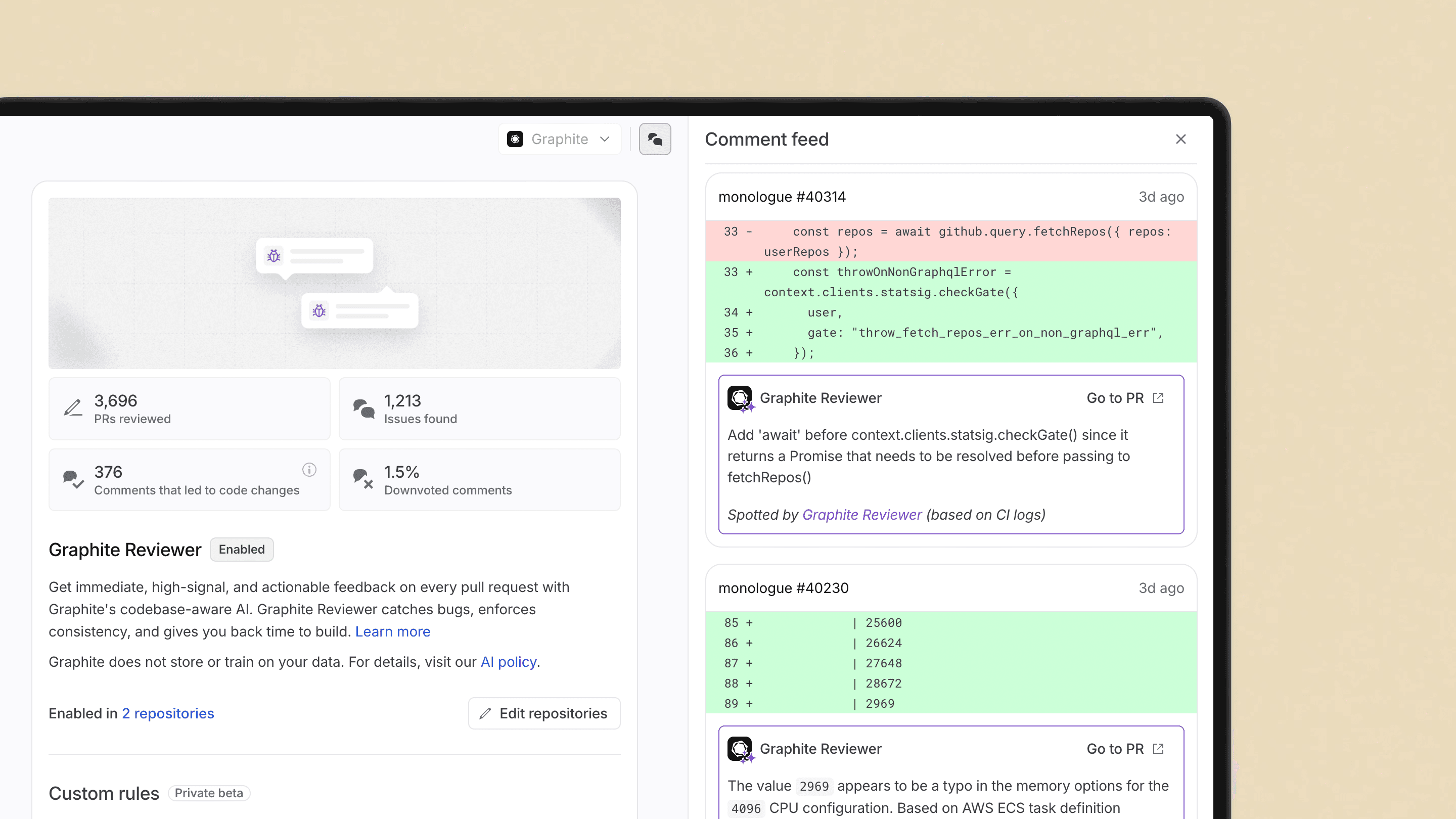
Task: Click the pencil icon in PRs reviewed card
Action: pyautogui.click(x=73, y=408)
